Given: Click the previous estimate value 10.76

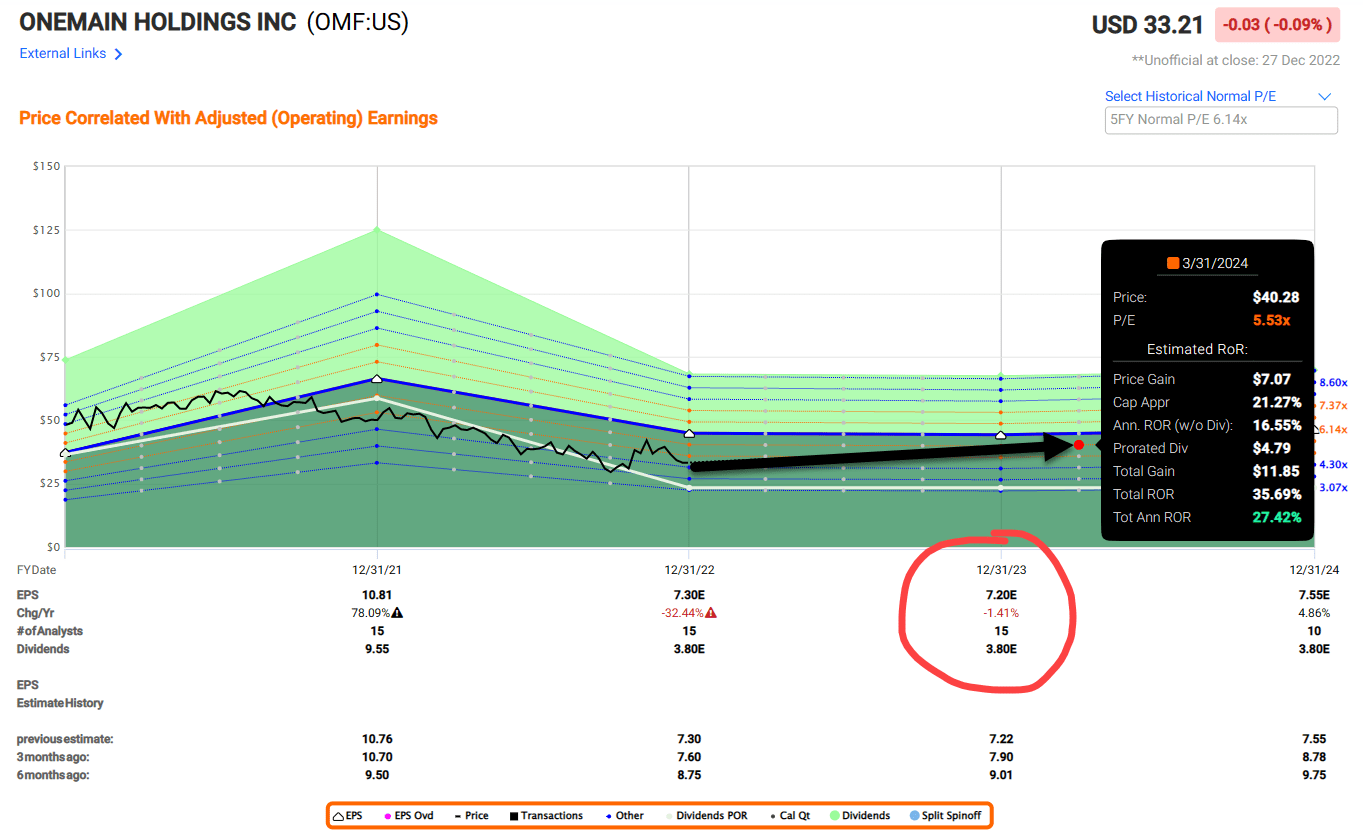Looking at the screenshot, I should point(377,739).
